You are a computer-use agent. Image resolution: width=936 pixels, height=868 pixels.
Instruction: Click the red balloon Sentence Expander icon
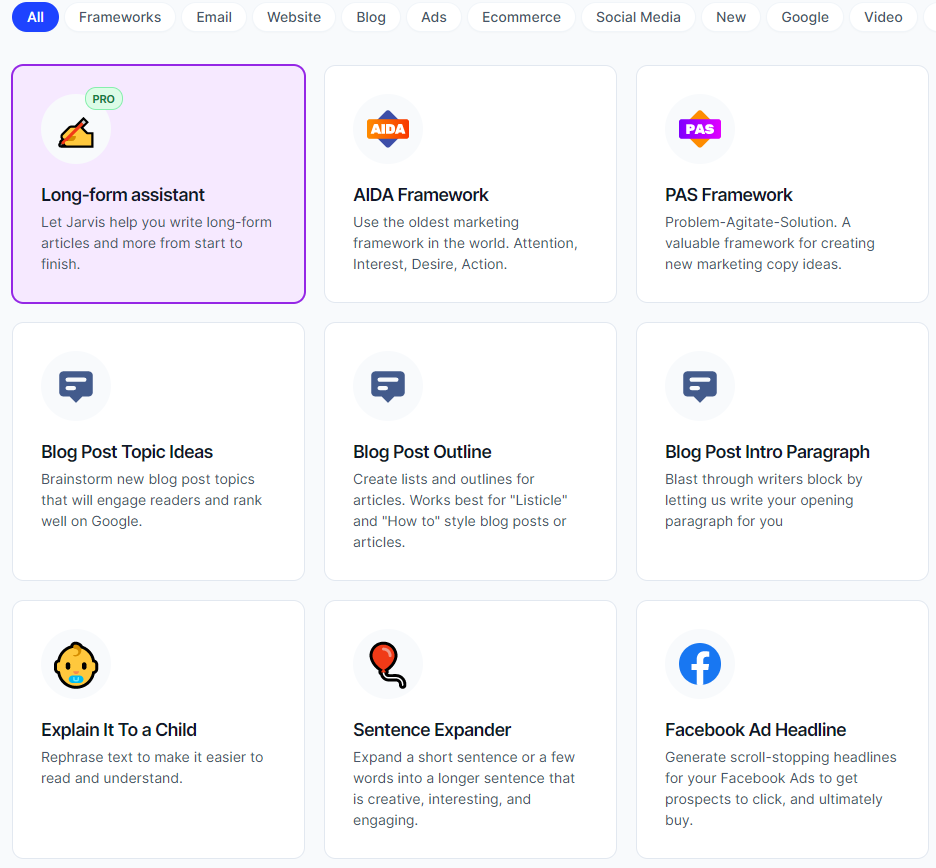[388, 665]
